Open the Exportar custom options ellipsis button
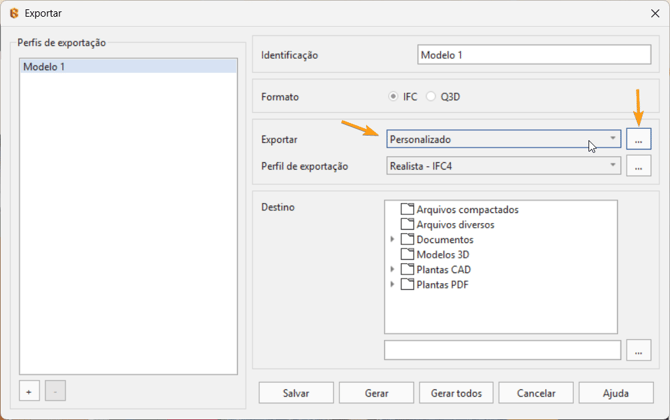This screenshot has height=420, width=670. (638, 140)
